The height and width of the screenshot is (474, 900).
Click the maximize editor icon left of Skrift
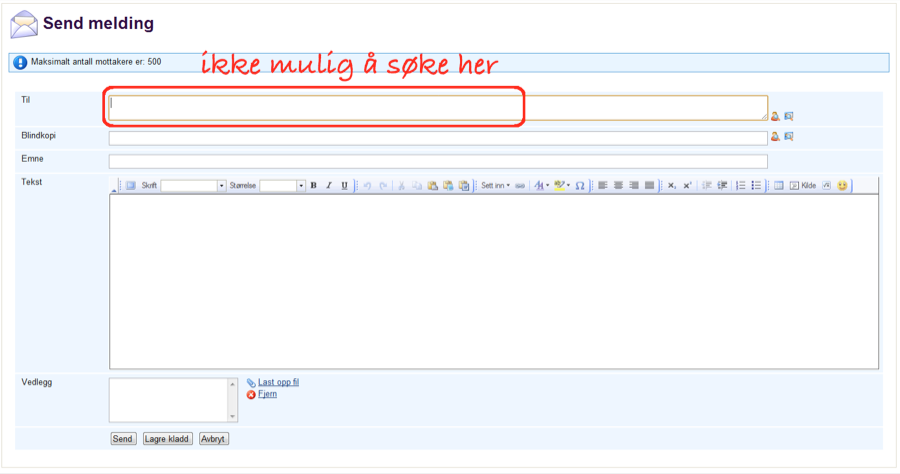point(131,185)
